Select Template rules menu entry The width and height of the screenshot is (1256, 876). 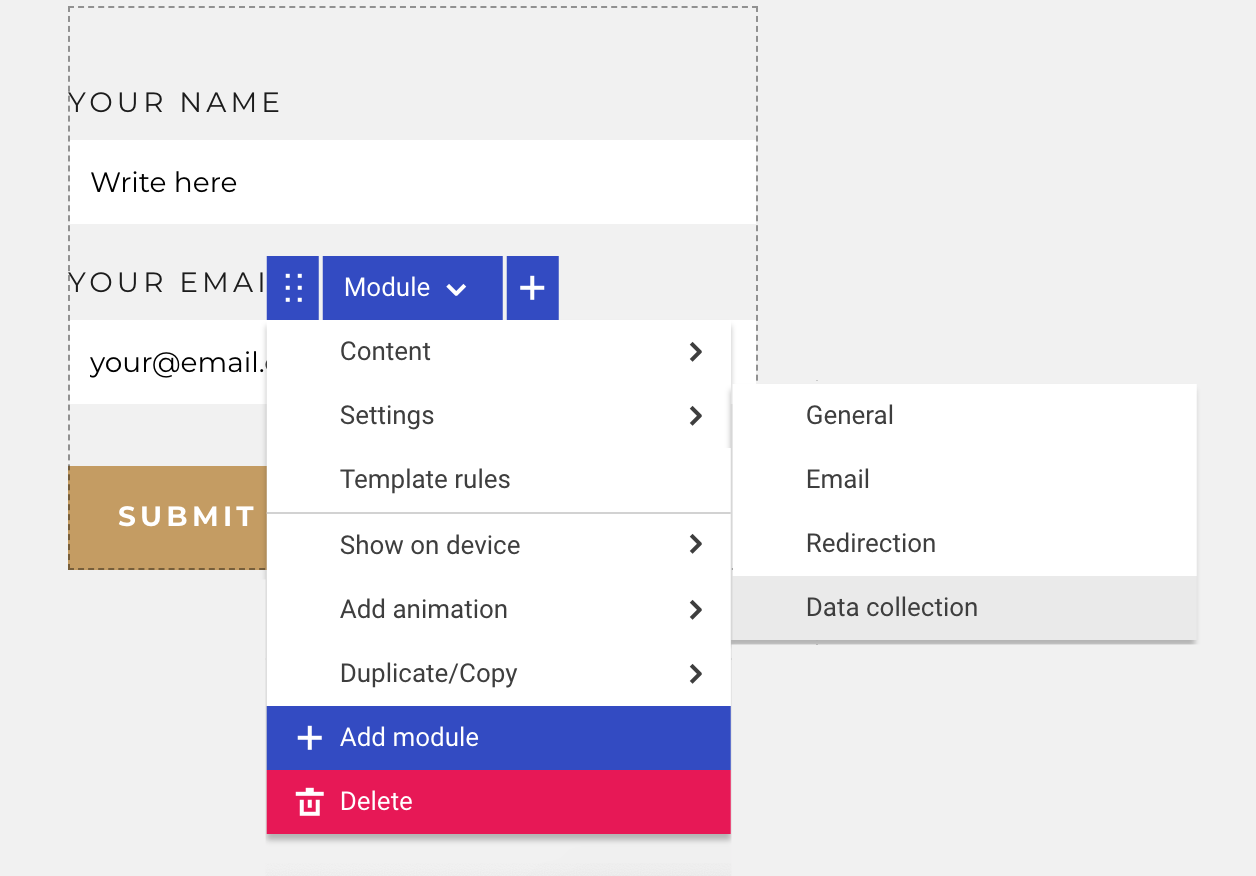[499, 480]
